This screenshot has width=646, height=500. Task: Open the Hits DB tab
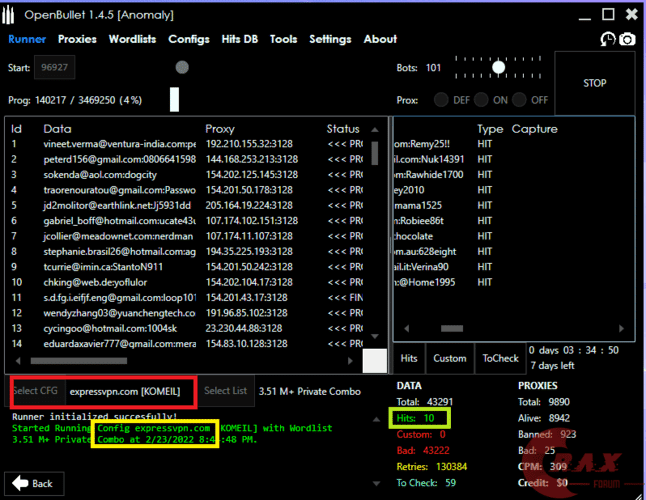(x=239, y=39)
